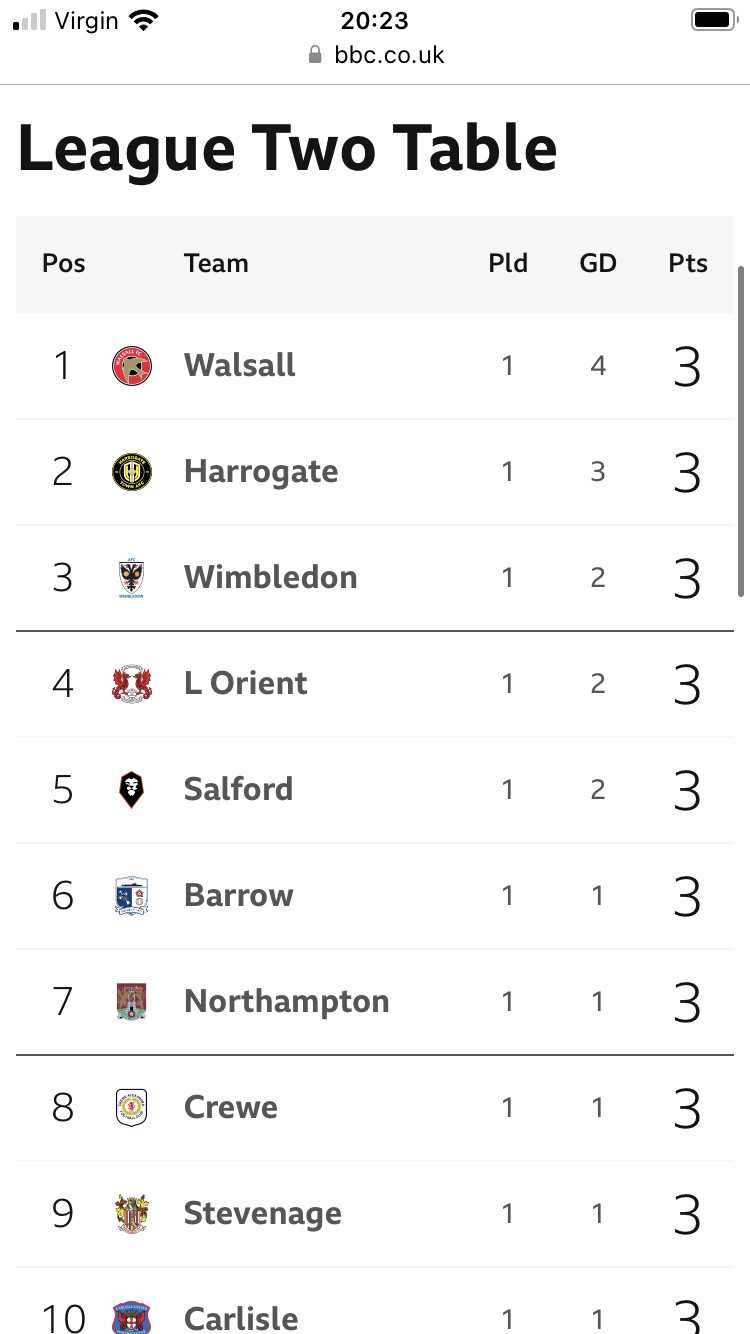Tap the bbc.co.uk address bar
The width and height of the screenshot is (750, 1334).
pyautogui.click(x=375, y=54)
